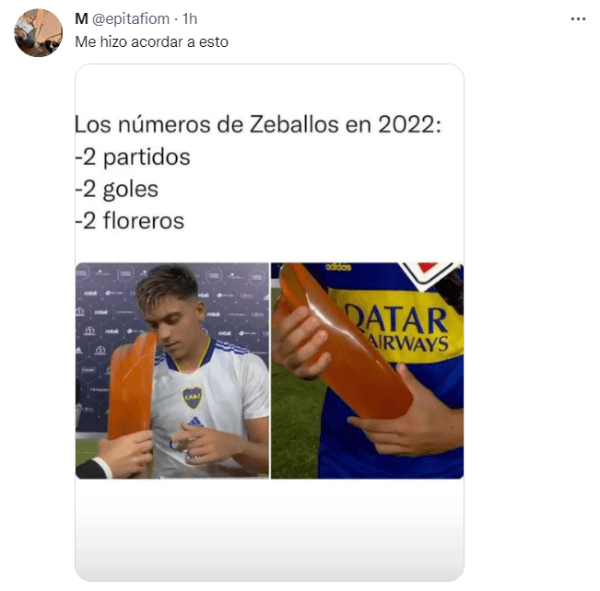The image size is (600, 591).
Task: Click the orange vase in the right photo
Action: 344,341
